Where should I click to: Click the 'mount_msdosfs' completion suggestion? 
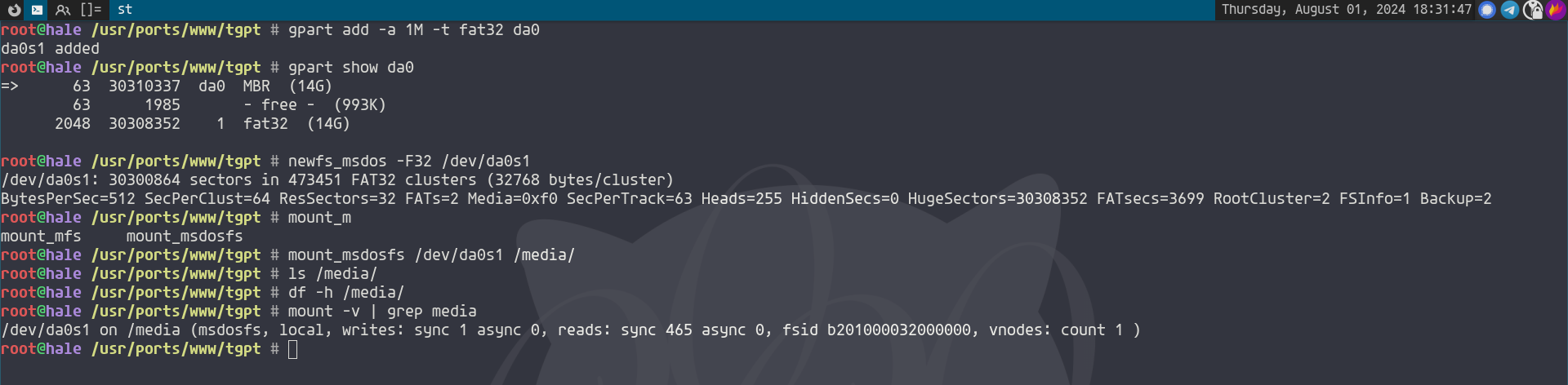coord(185,237)
